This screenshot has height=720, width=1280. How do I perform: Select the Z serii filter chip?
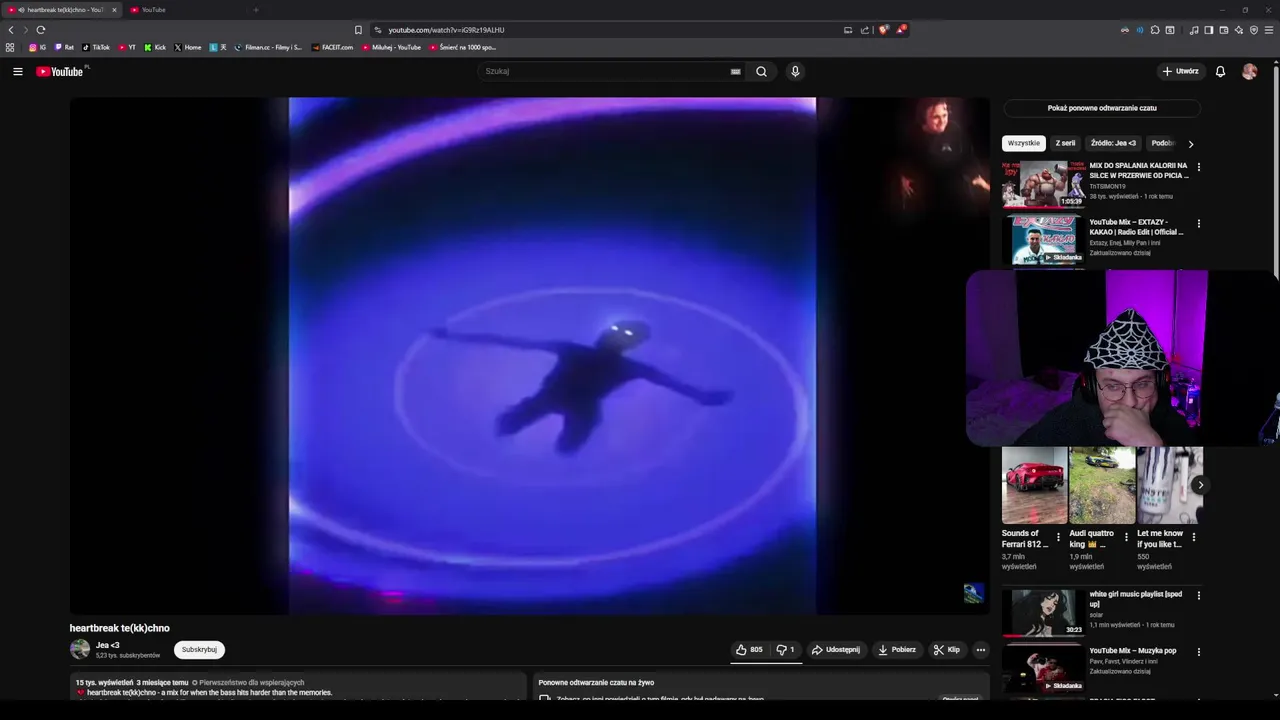click(1065, 143)
